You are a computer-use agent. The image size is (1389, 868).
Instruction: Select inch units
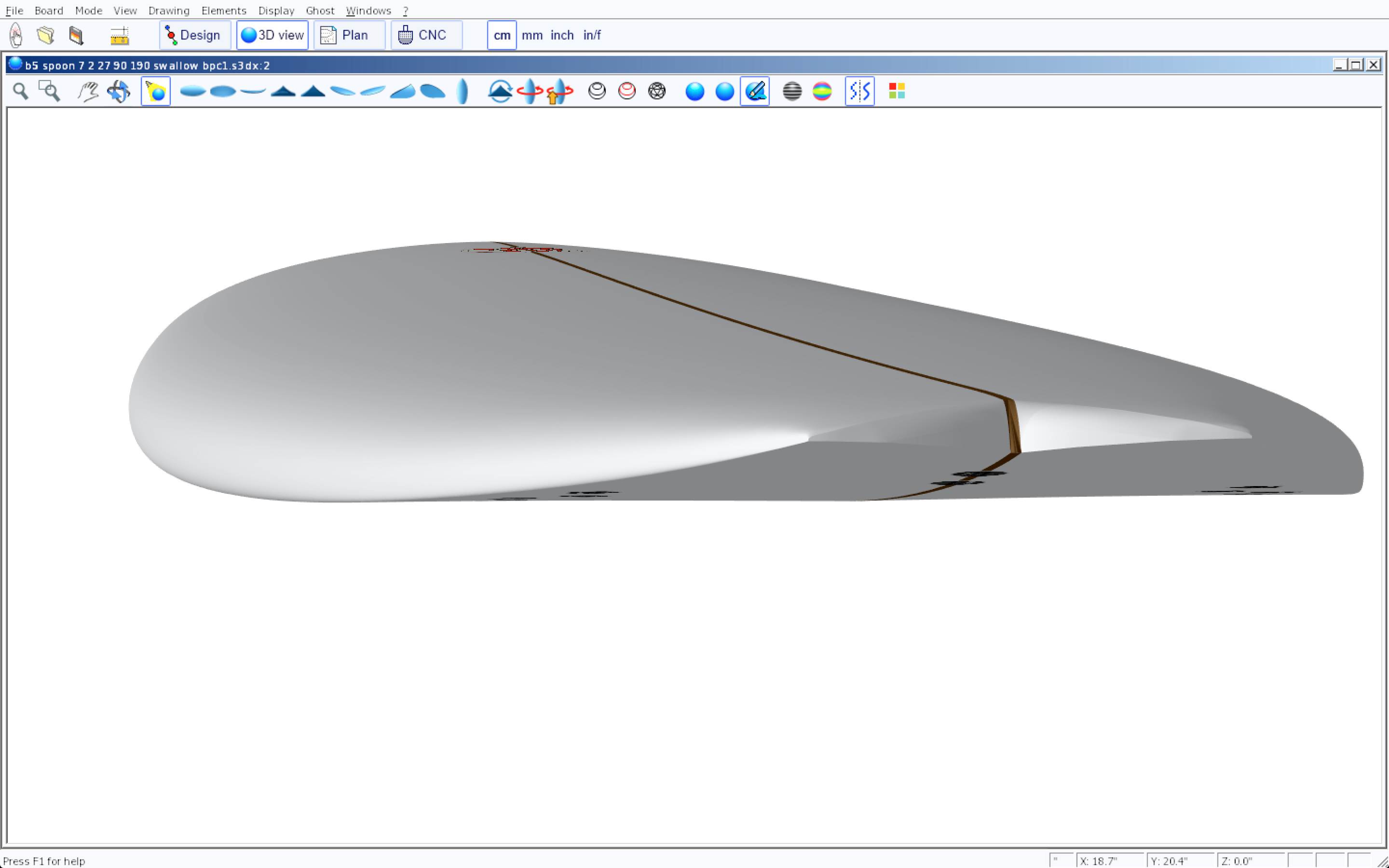562,35
